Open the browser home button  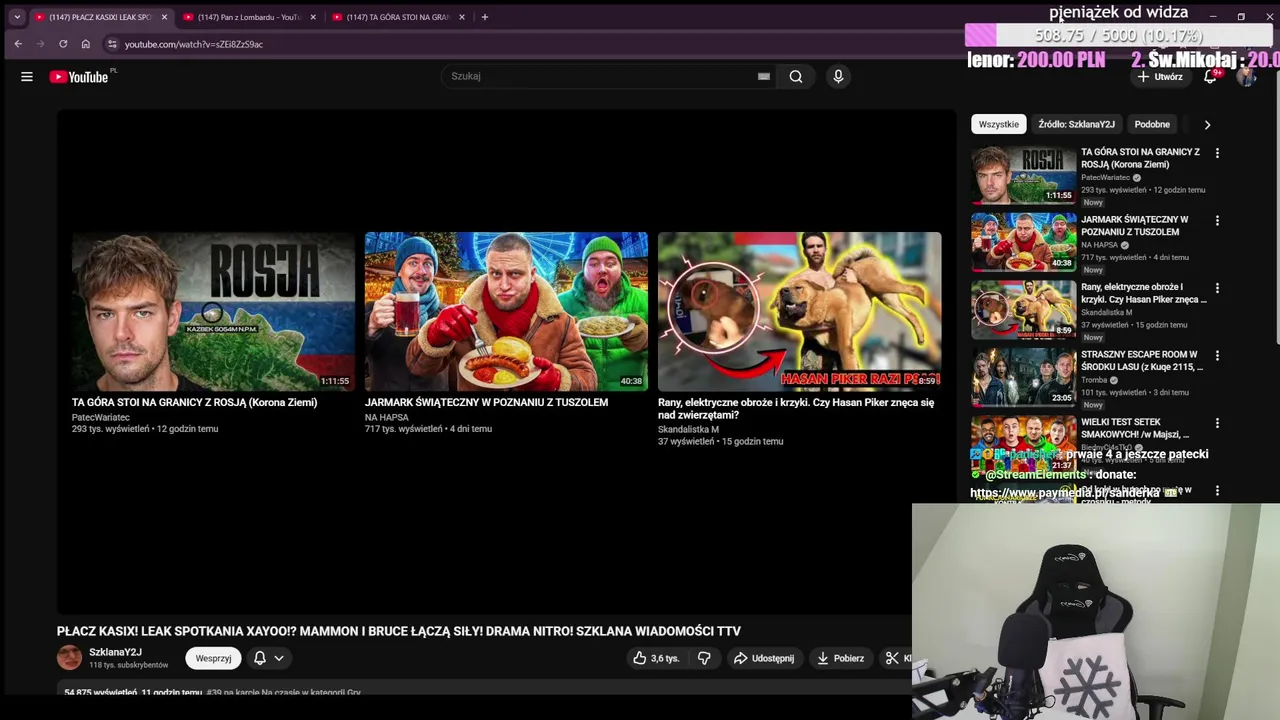(x=86, y=44)
